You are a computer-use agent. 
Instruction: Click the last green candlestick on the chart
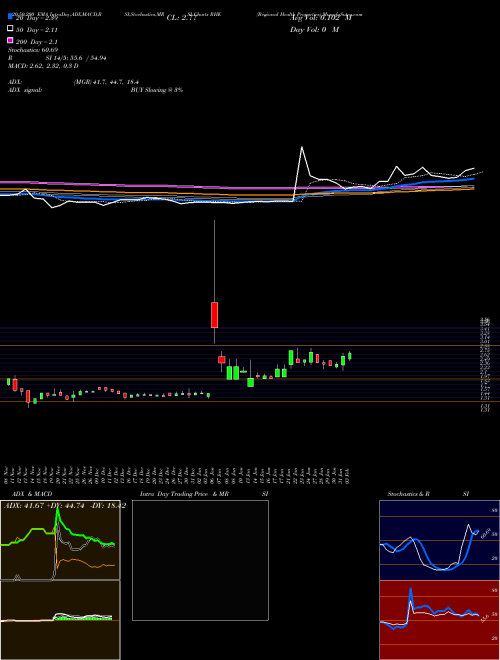349,356
